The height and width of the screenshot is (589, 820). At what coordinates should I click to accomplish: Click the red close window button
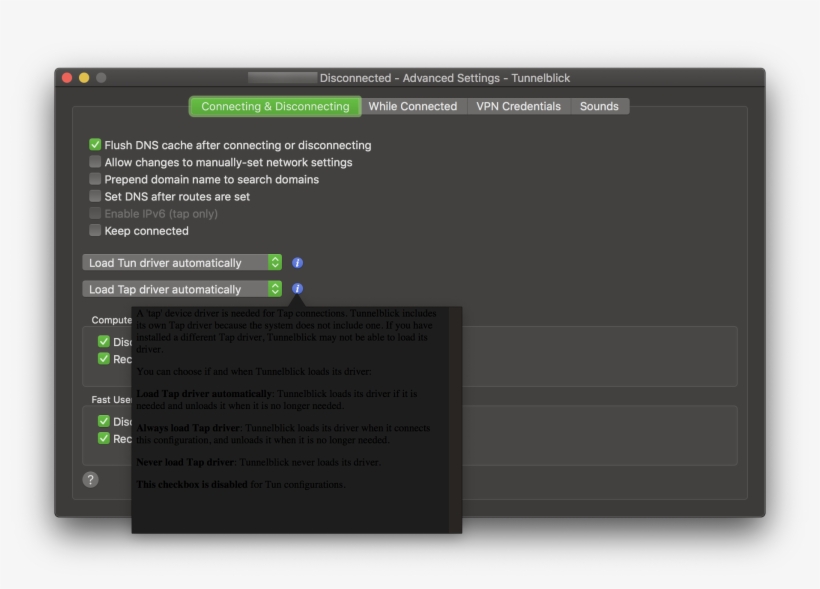coord(67,78)
